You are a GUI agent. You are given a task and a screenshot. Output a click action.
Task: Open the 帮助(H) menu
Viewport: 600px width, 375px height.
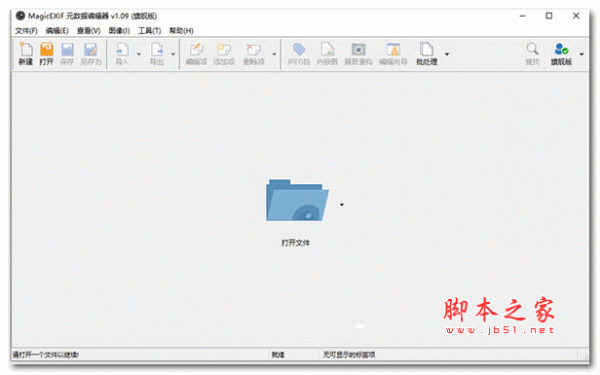click(181, 31)
